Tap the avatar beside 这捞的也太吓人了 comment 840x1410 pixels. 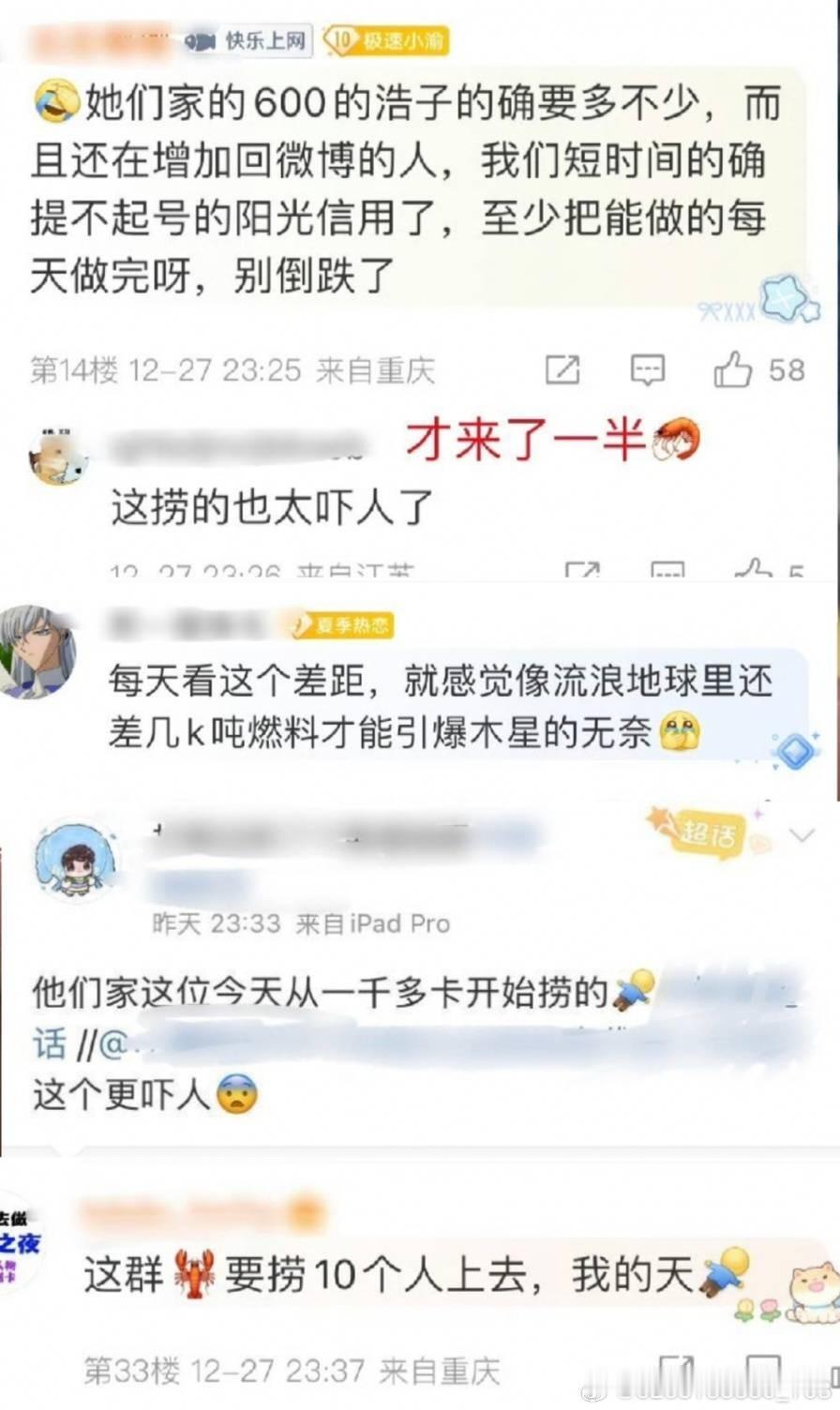click(58, 456)
